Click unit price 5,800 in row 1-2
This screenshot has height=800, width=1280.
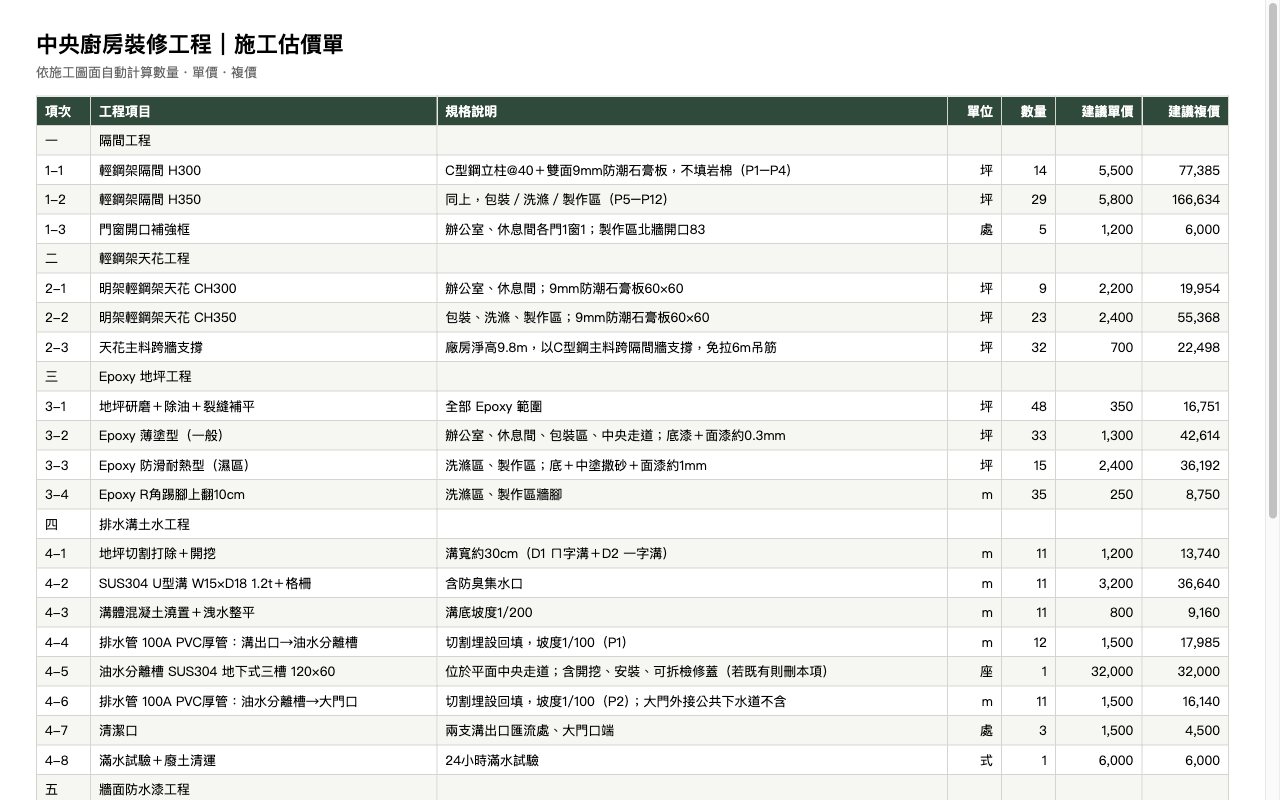coord(1115,200)
